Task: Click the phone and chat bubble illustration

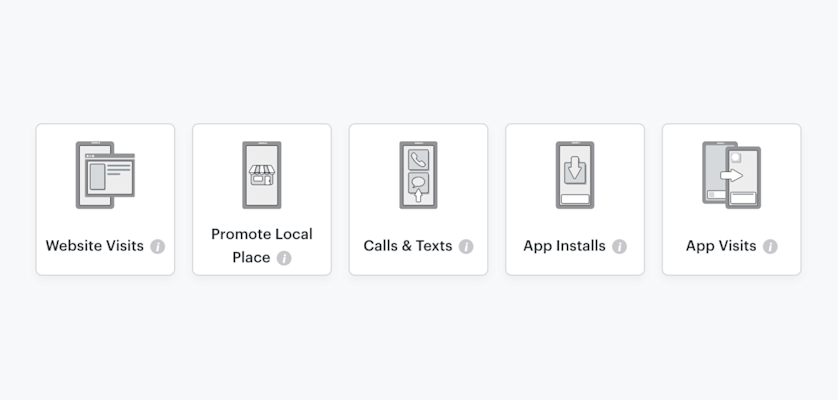Action: (418, 175)
